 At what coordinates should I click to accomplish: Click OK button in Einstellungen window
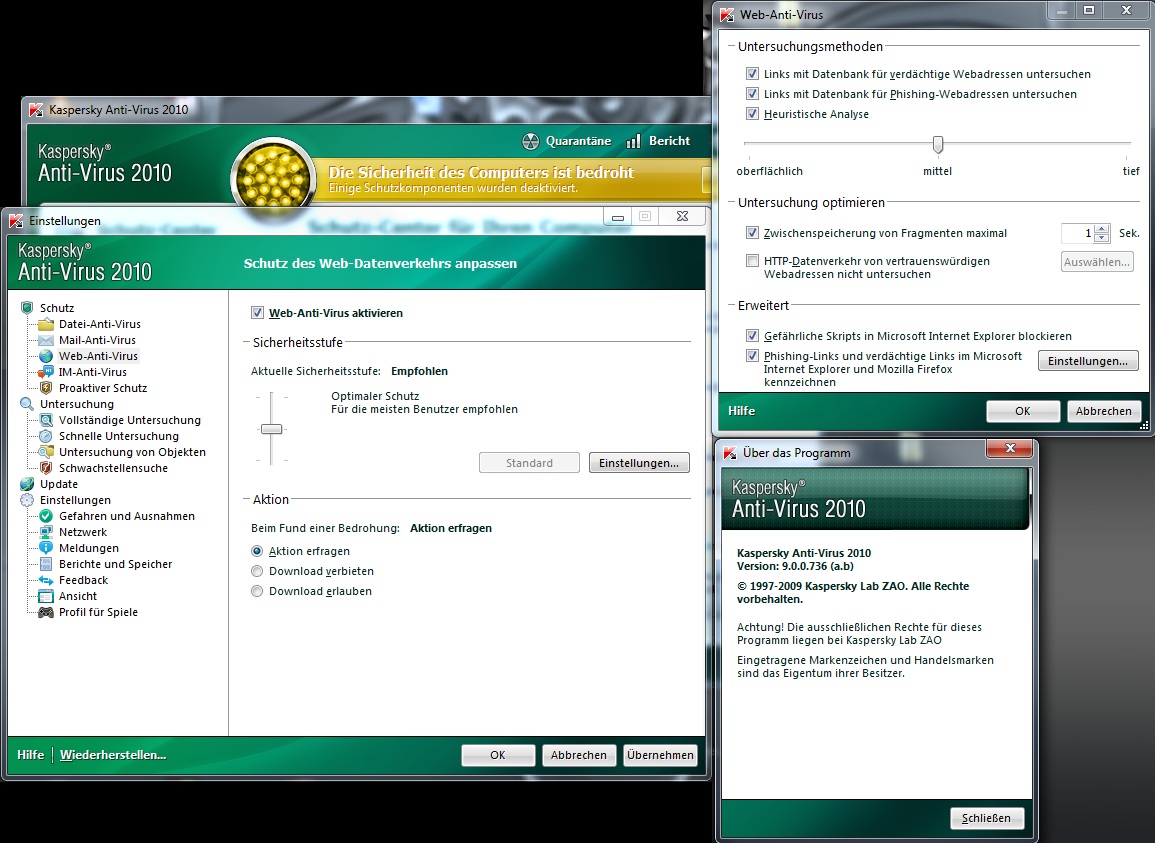click(x=498, y=755)
